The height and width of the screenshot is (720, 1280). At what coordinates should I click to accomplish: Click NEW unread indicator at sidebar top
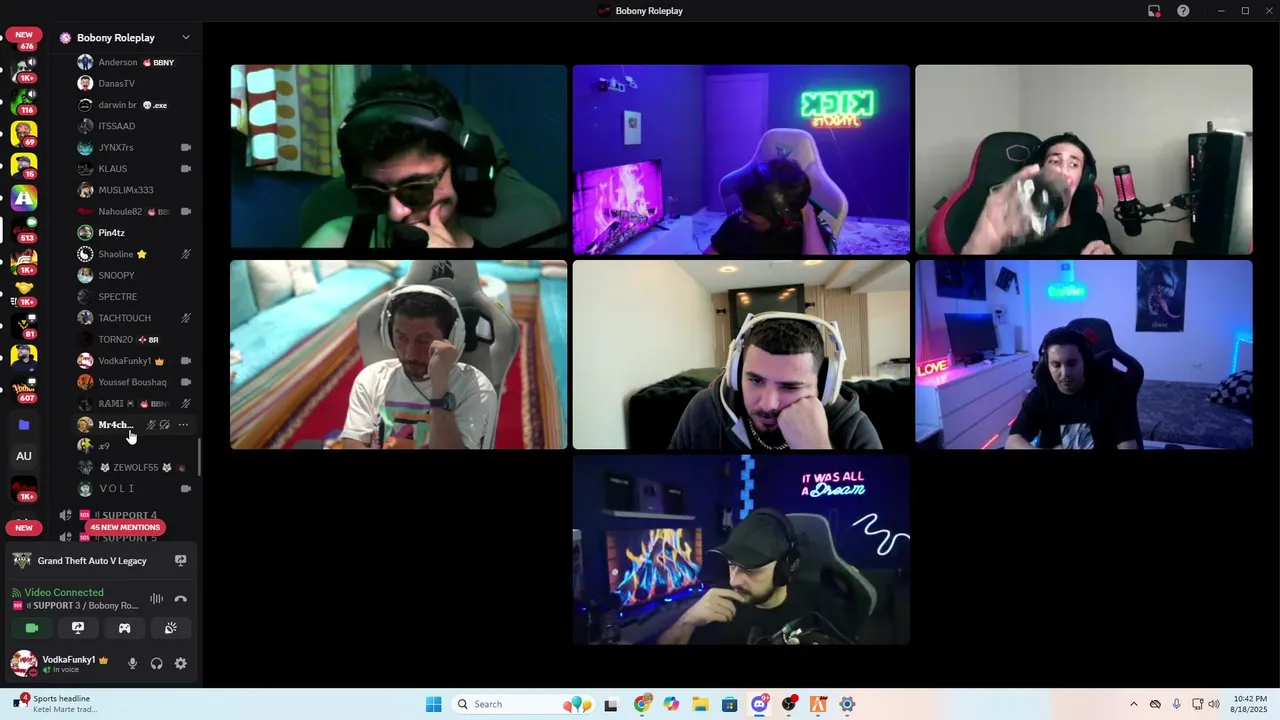[x=24, y=35]
